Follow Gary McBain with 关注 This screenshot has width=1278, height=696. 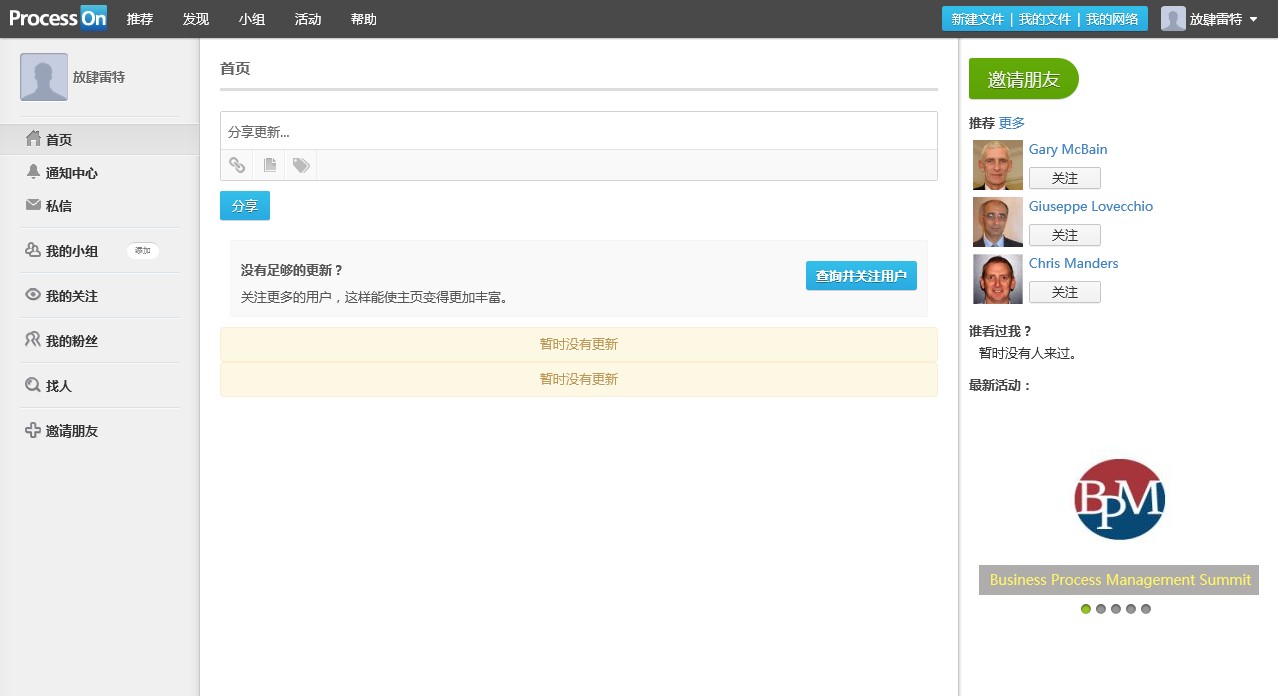click(x=1065, y=178)
